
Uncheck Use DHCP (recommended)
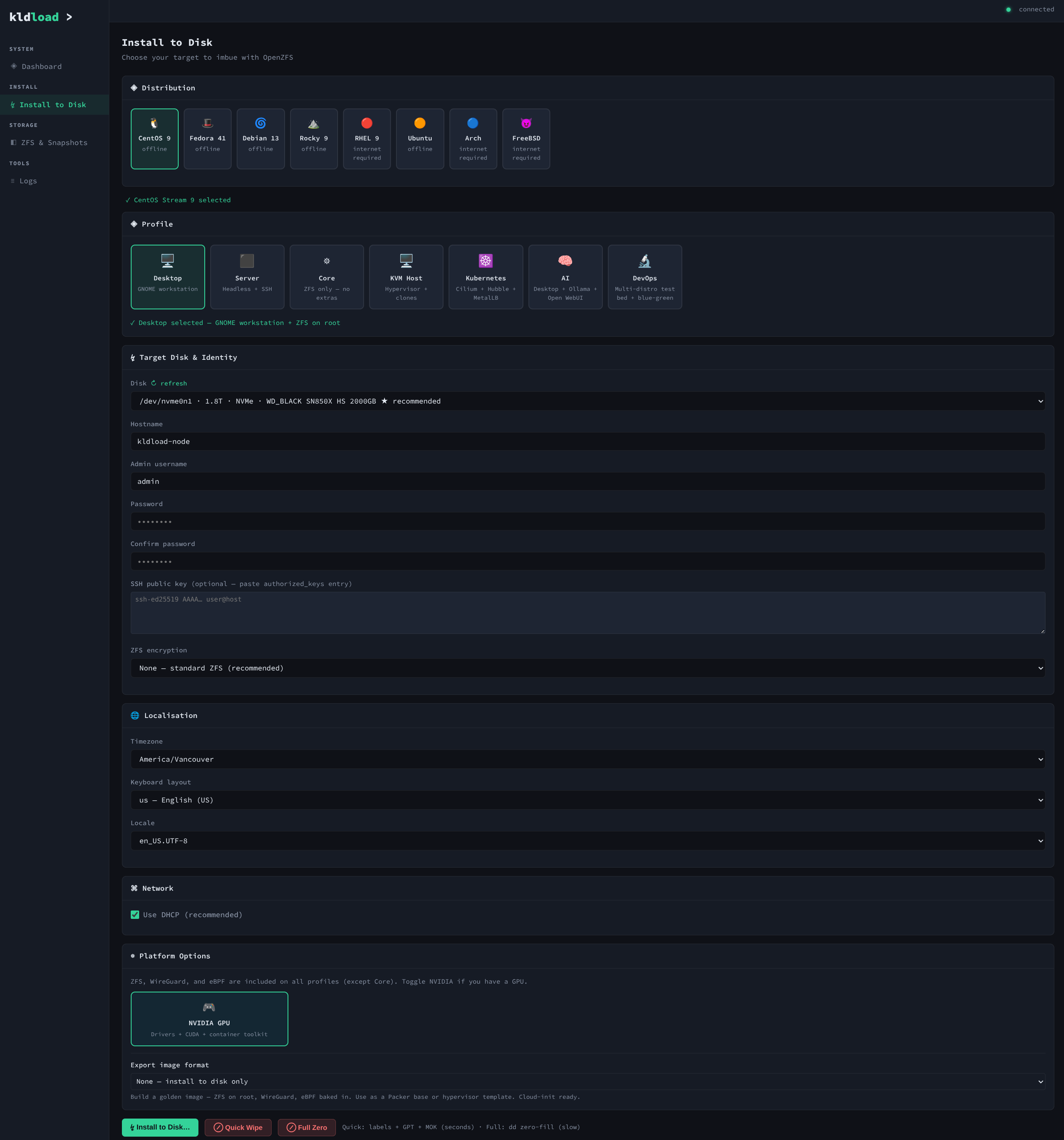[x=135, y=915]
